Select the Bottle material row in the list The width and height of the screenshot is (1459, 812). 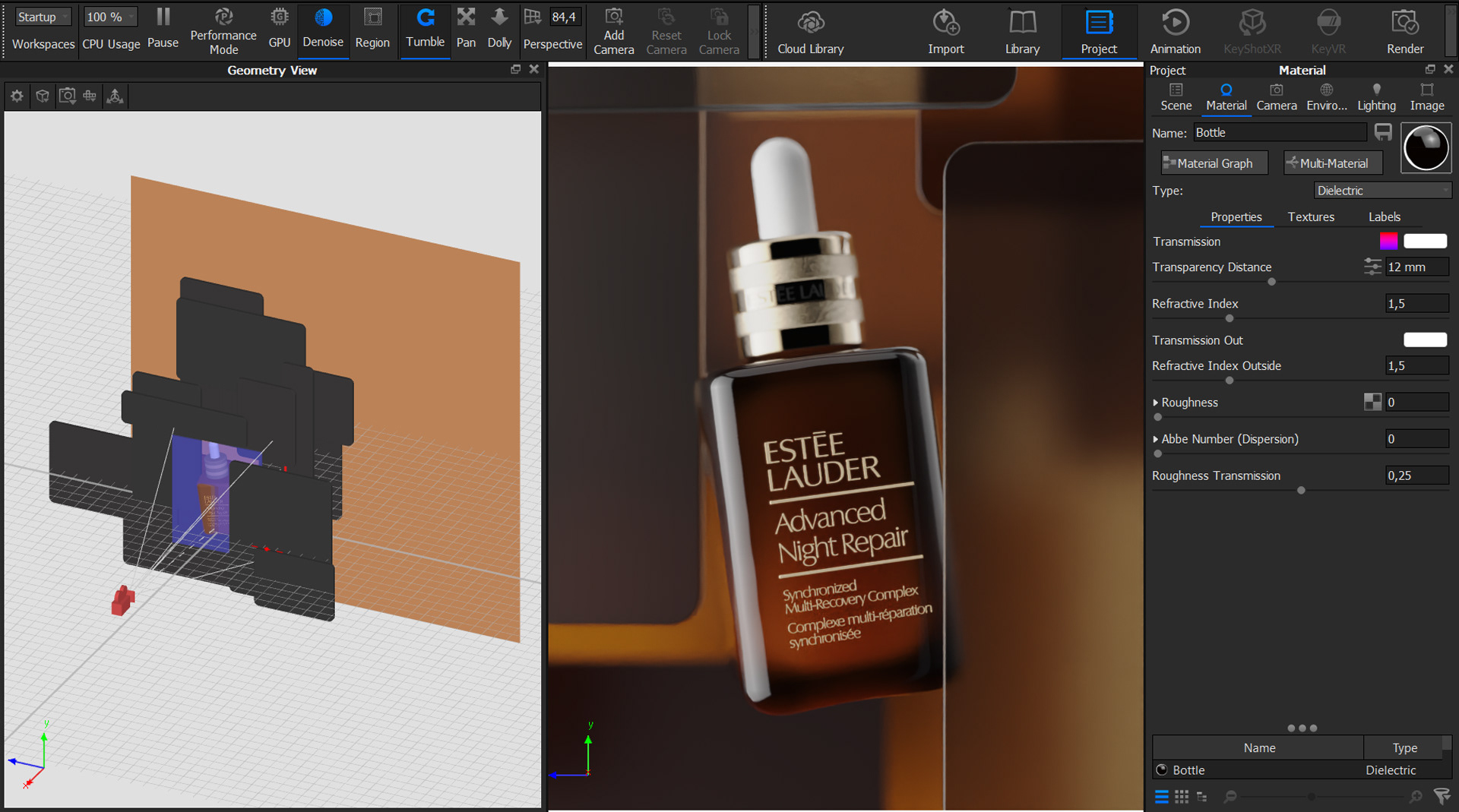1301,770
